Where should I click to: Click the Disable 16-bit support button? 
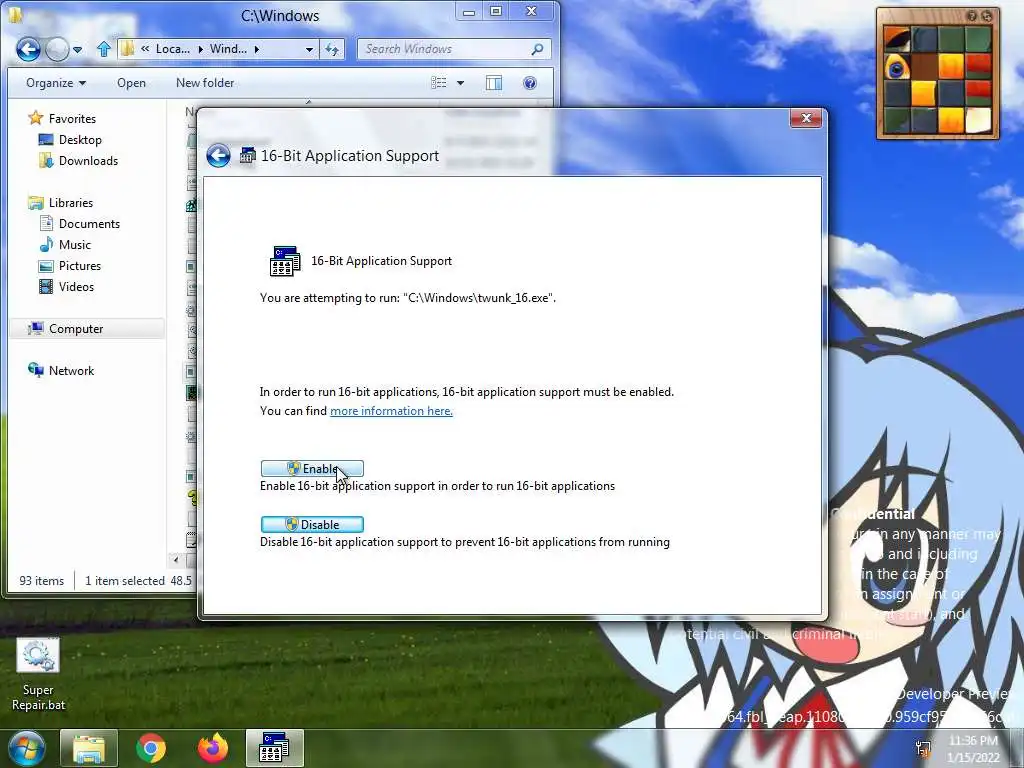point(312,524)
